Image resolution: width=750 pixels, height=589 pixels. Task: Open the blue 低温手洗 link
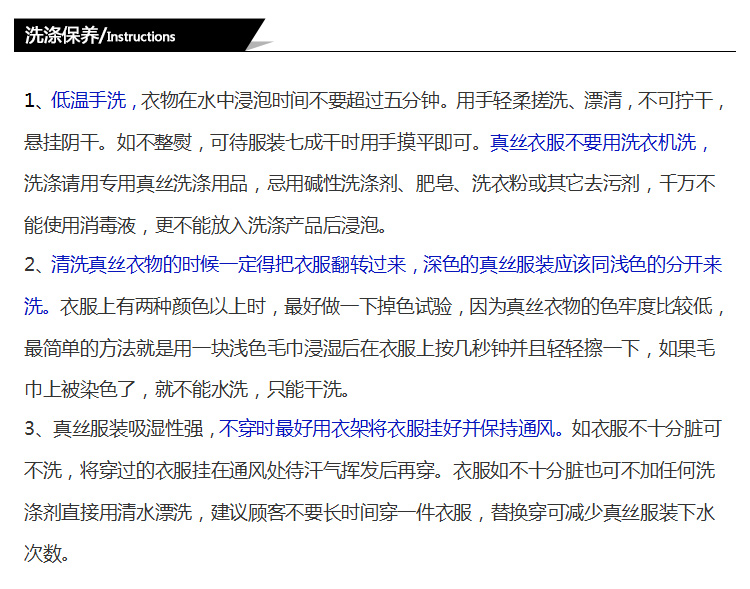tap(88, 100)
